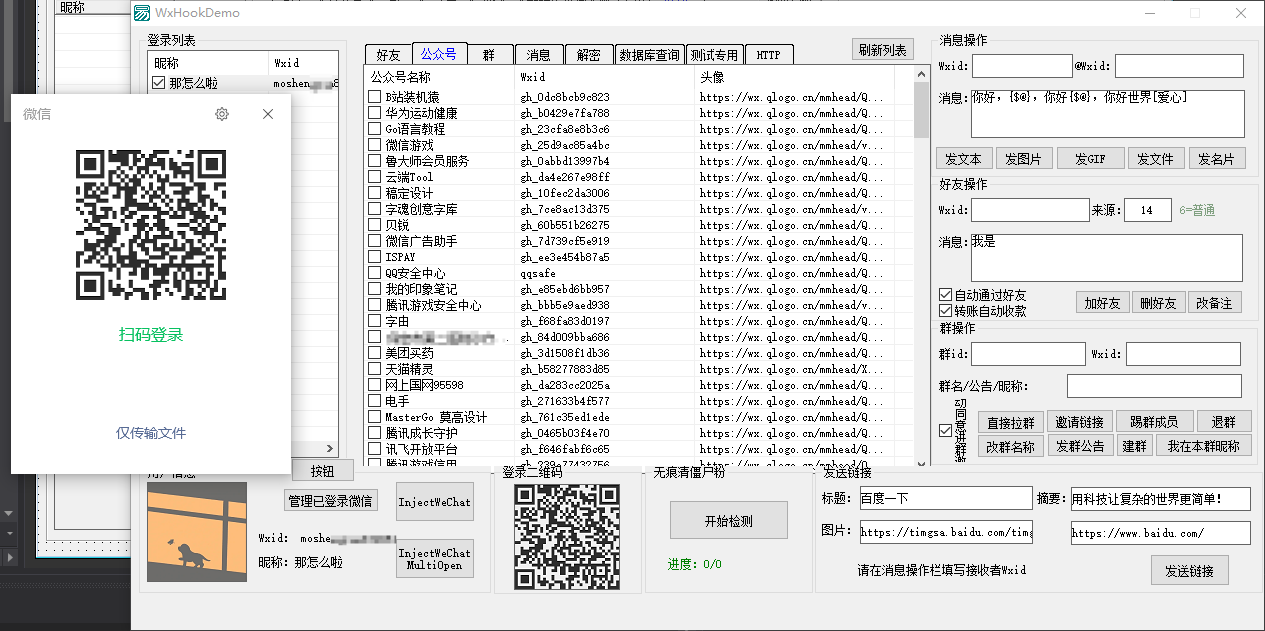
Task: Click the 直接拉群 button
Action: click(x=1011, y=422)
